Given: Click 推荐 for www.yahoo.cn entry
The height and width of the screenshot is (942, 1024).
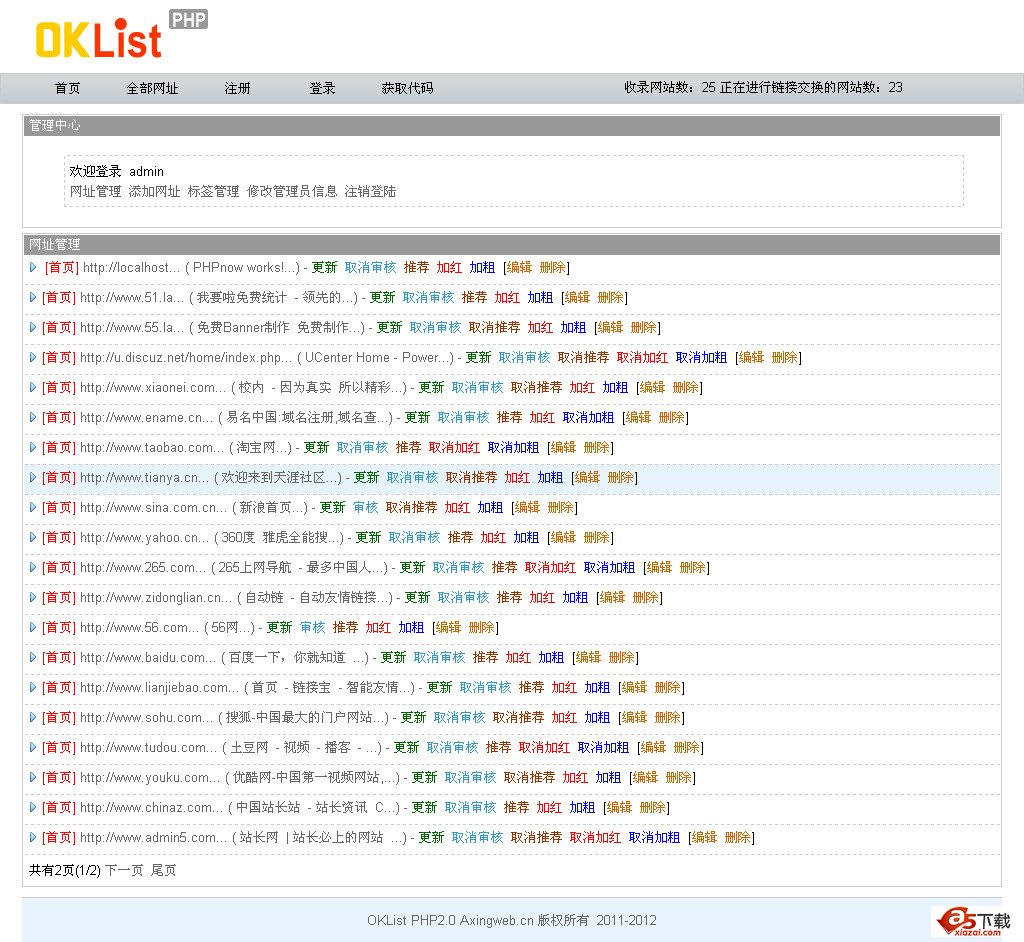Looking at the screenshot, I should coord(460,538).
